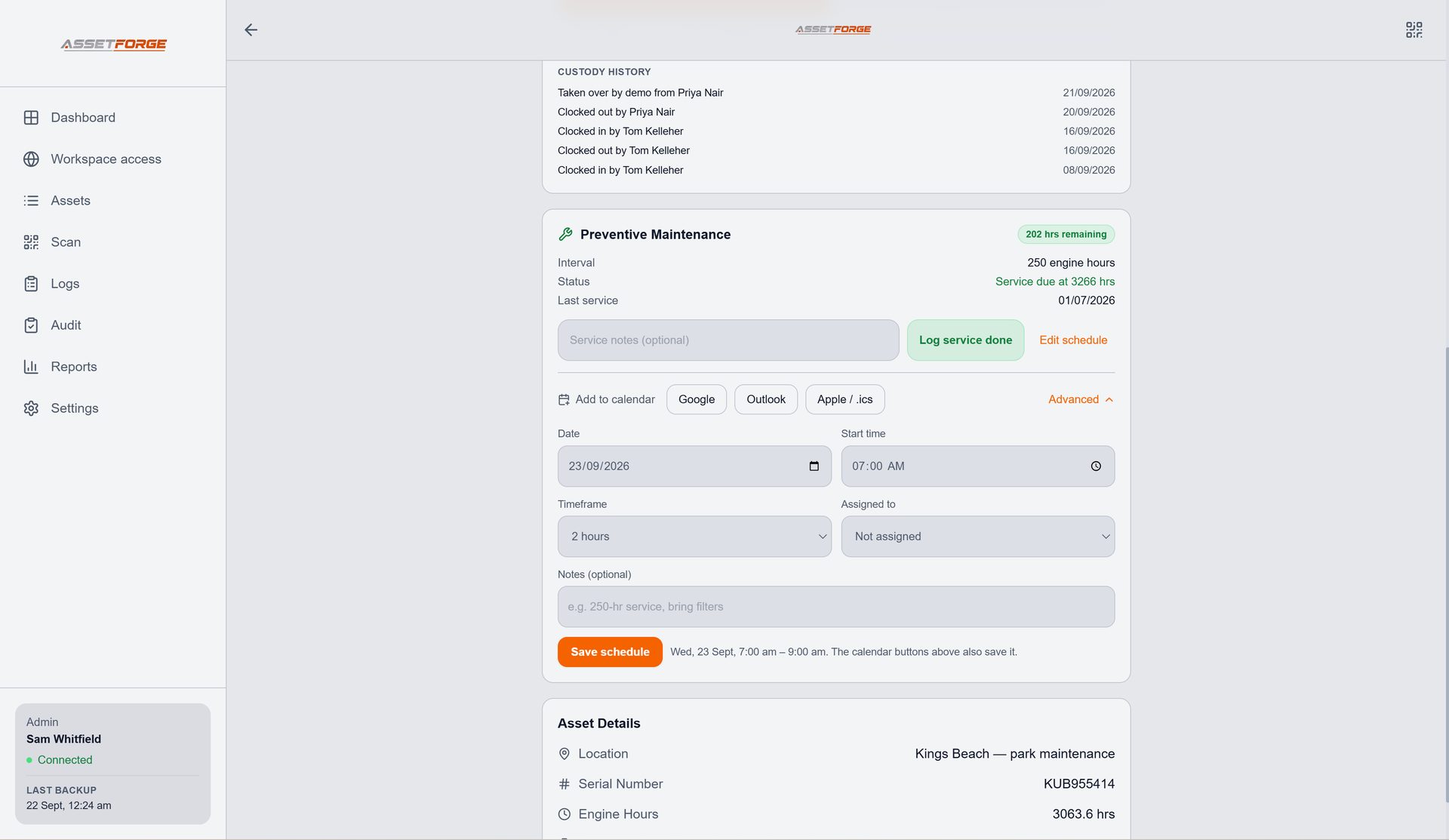Screen dimensions: 1449x840
Task: Open the Assigned to dropdown
Action: click(x=977, y=537)
